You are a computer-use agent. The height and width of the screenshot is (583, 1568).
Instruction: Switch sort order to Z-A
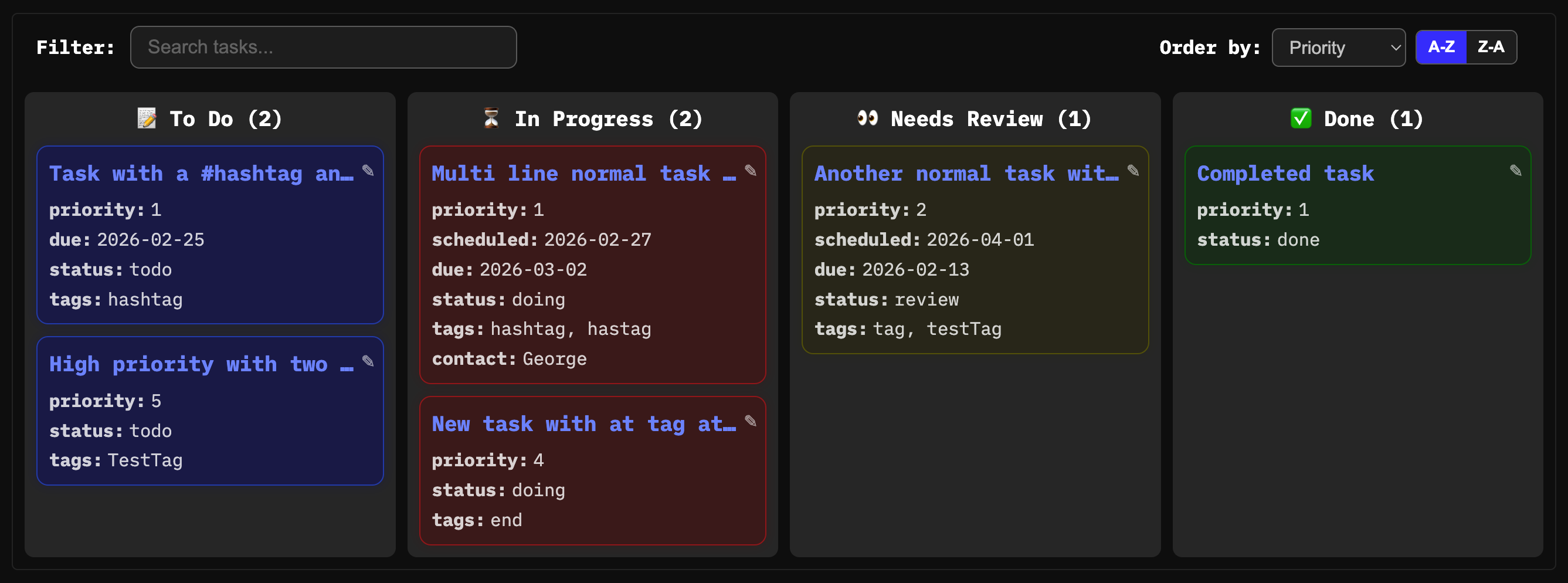coord(1491,47)
